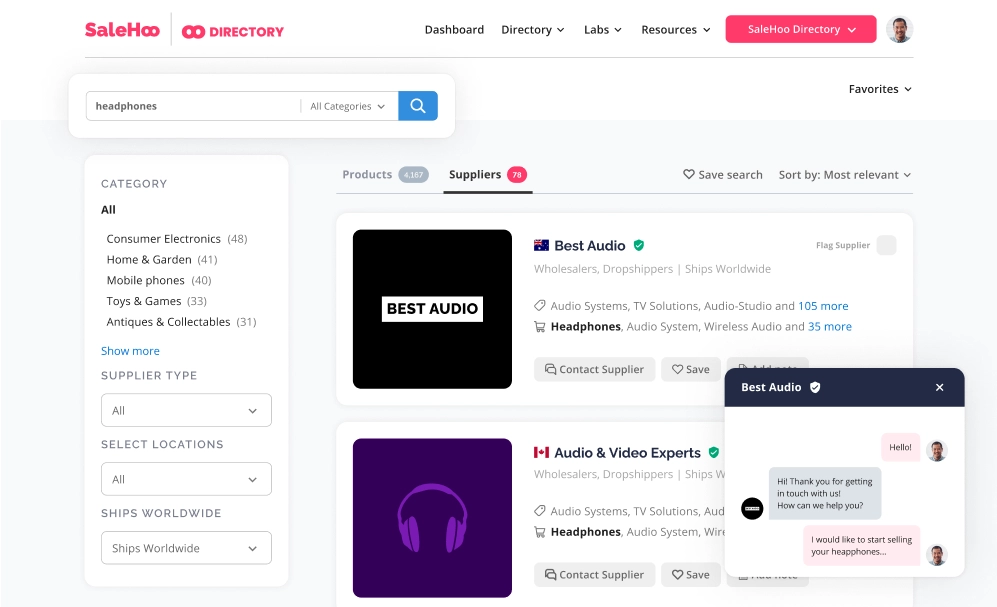997x607 pixels.
Task: Click the Australian flag on the Best Audio listing
Action: [x=542, y=244]
